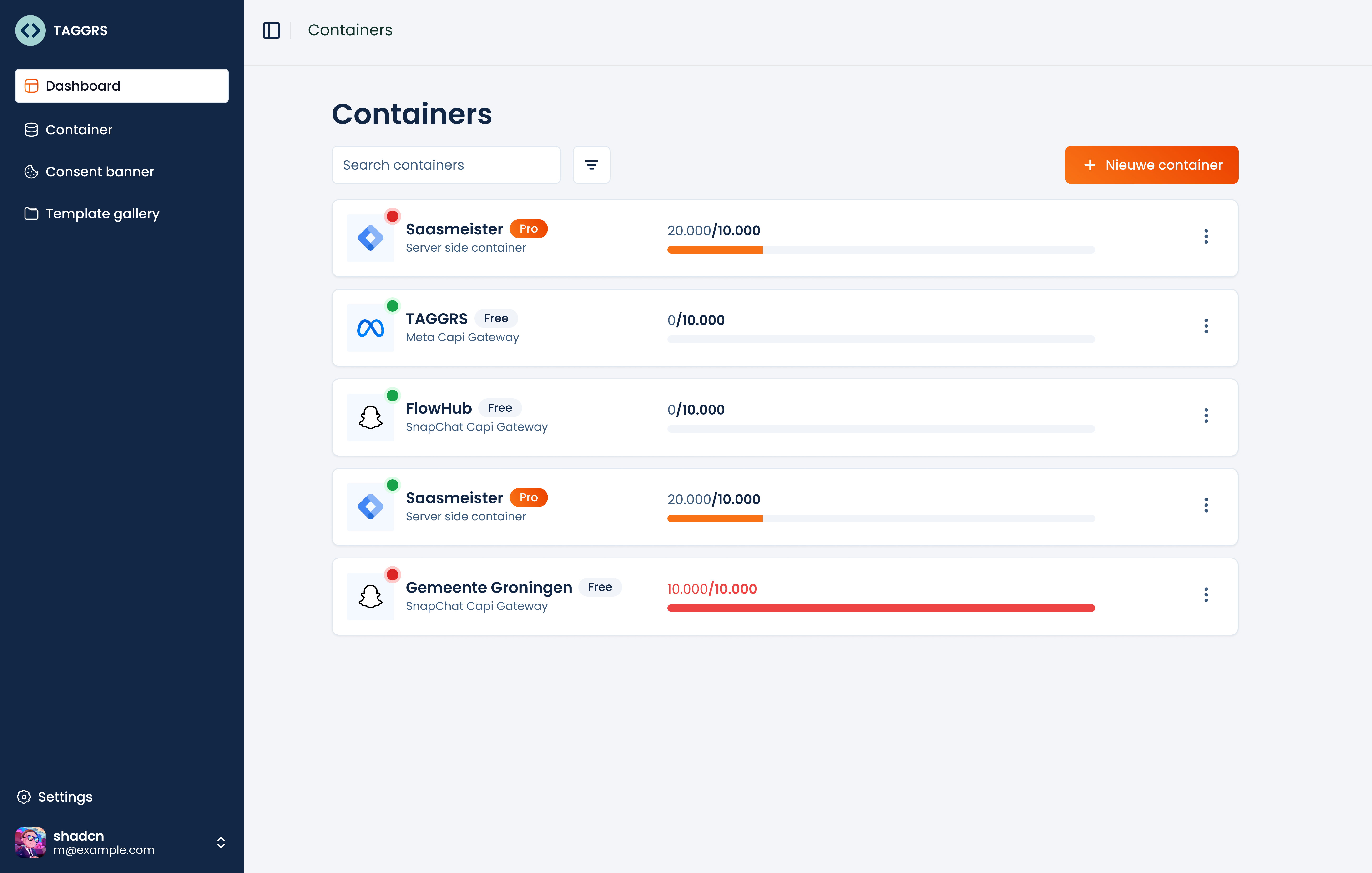Open Container in the sidebar
Viewport: 1372px width, 873px height.
tap(122, 130)
